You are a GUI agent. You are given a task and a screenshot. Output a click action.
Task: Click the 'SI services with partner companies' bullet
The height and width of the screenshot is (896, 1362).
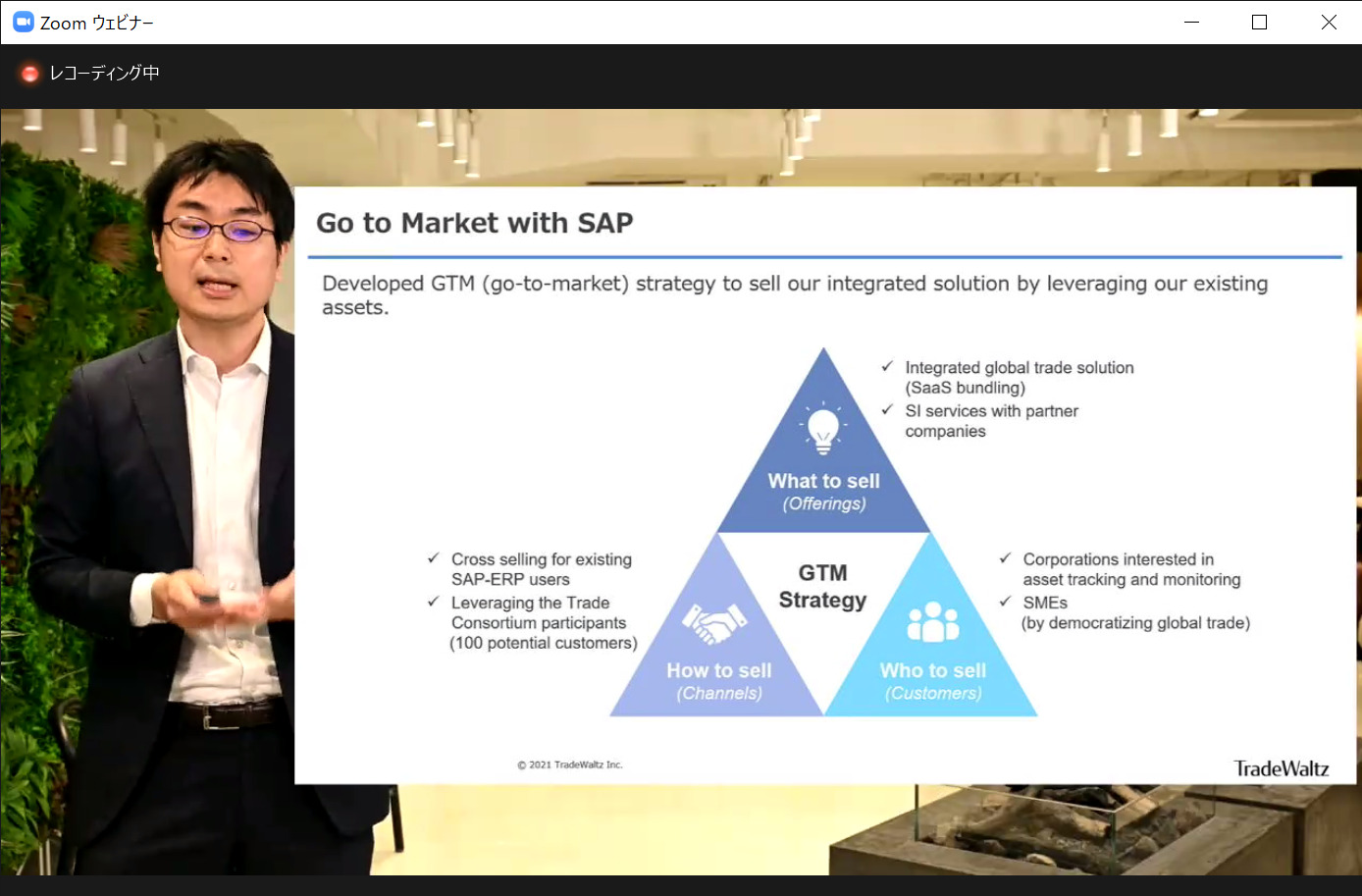point(992,421)
